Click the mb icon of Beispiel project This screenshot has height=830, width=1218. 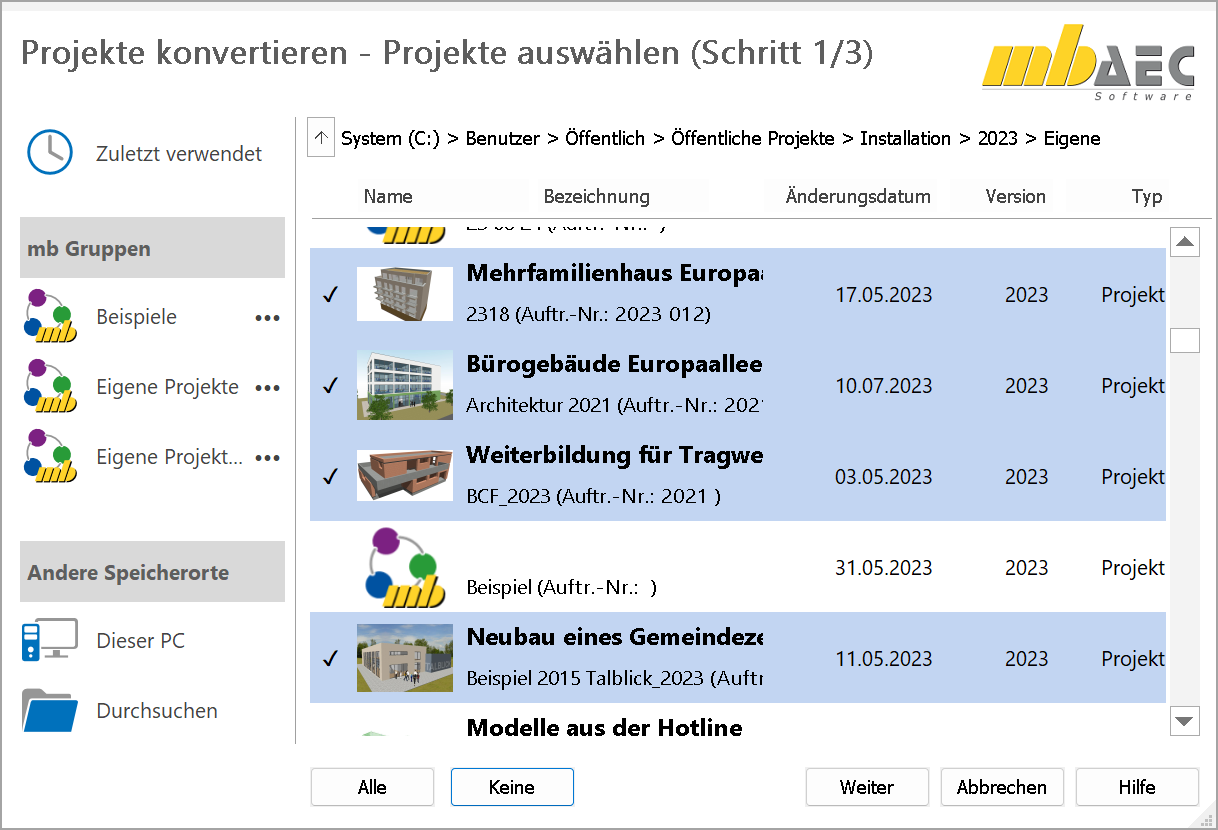(x=403, y=567)
